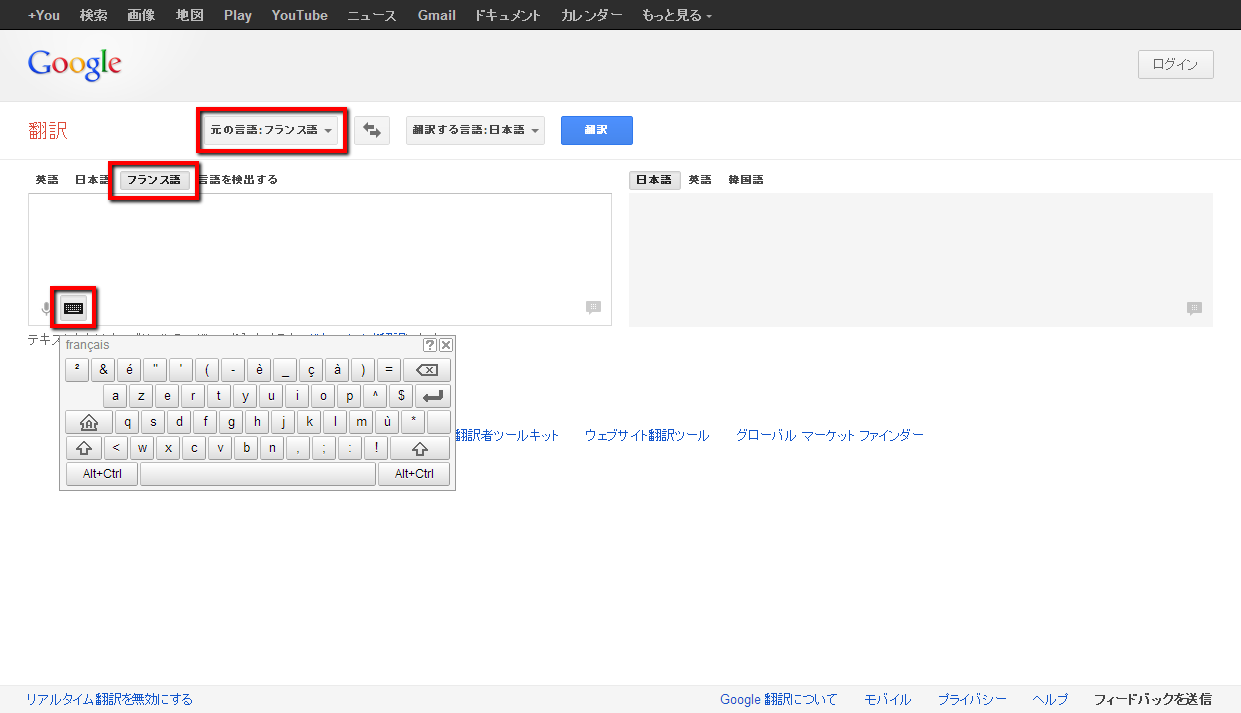Click the comment icon in translation result box
The width and height of the screenshot is (1241, 713).
(1194, 309)
